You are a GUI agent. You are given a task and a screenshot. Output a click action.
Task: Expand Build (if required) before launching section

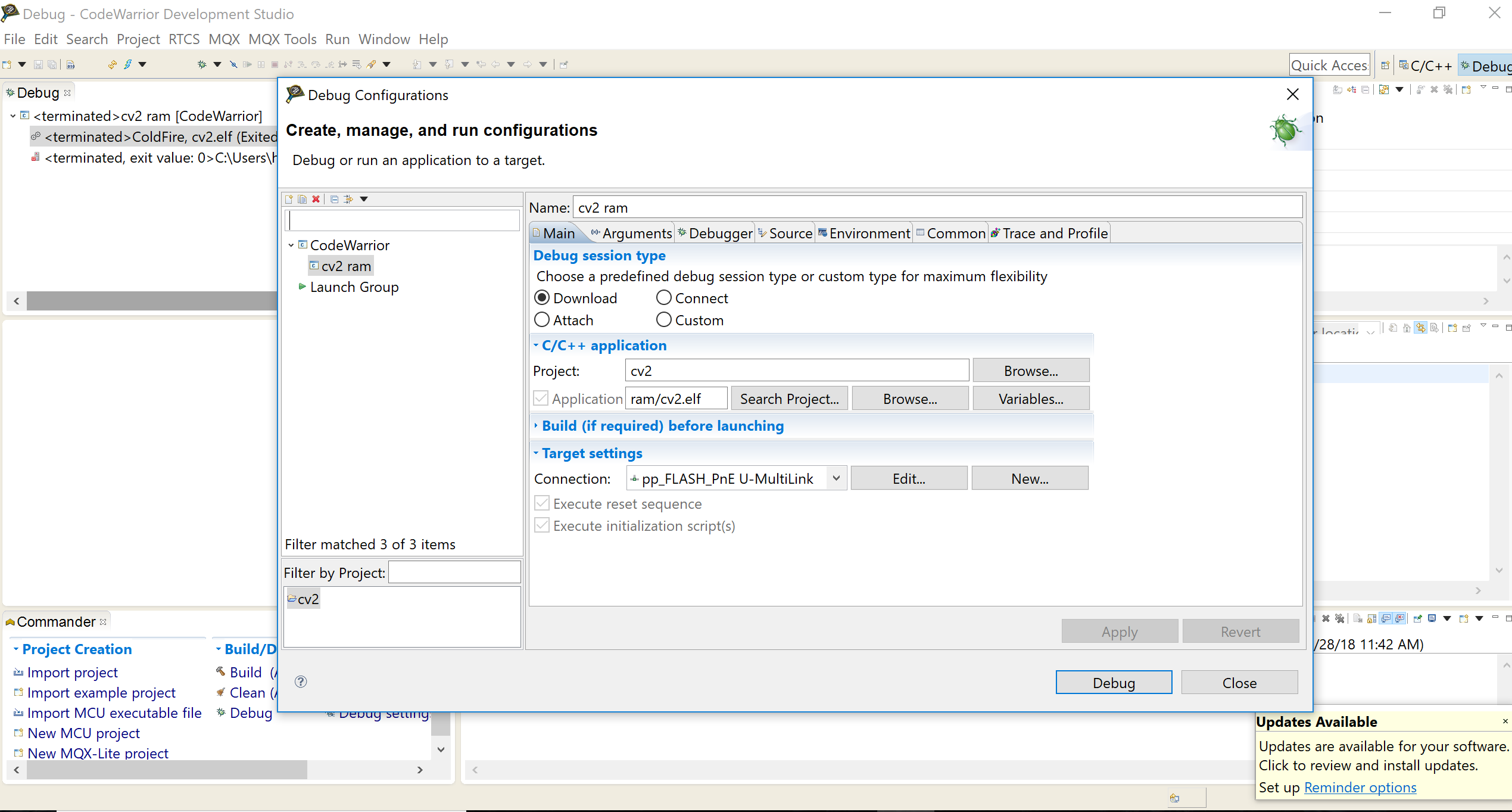tap(662, 426)
